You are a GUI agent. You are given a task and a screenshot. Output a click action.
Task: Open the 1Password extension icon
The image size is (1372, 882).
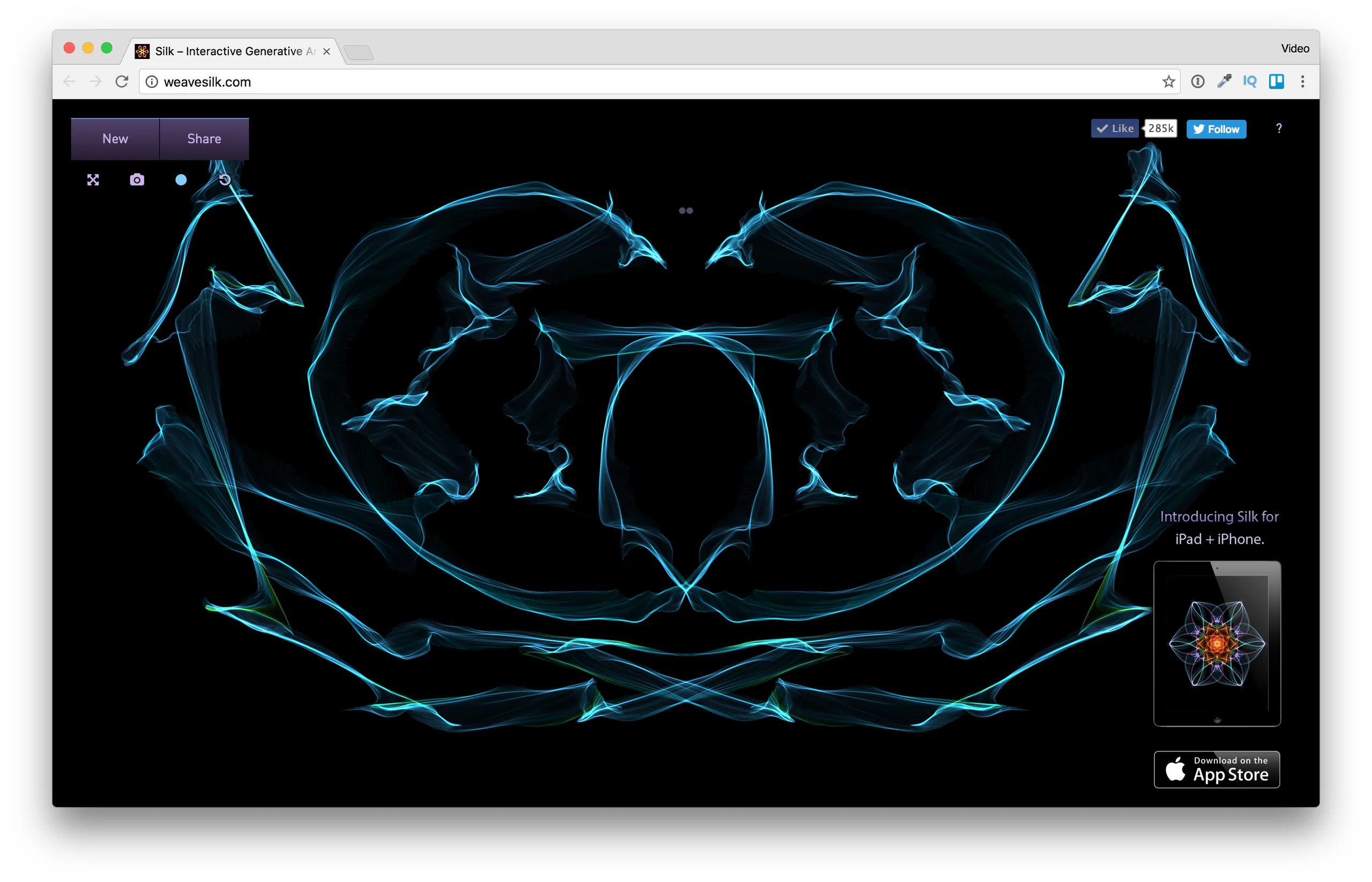(x=1197, y=82)
